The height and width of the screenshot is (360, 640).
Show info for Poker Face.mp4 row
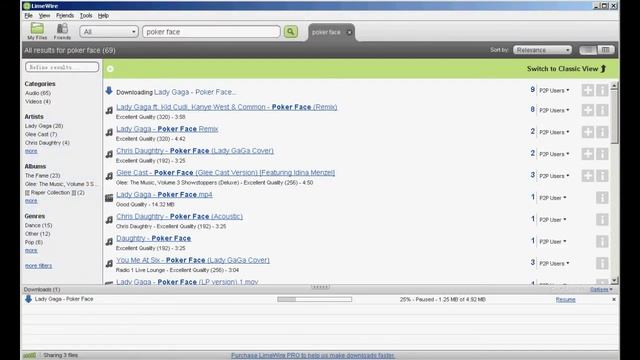[602, 198]
